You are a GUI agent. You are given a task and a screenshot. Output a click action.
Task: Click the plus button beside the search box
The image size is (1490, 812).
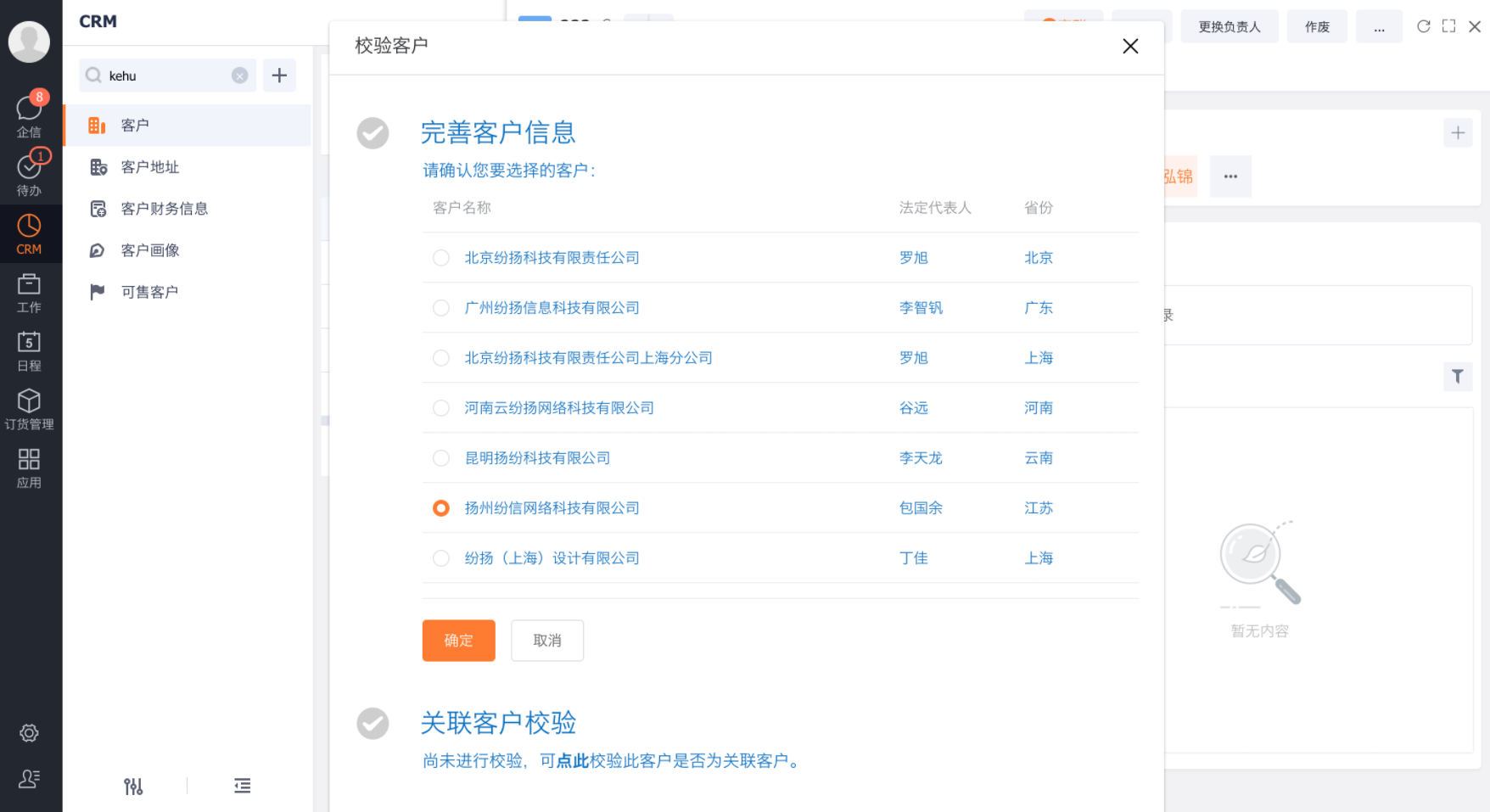(279, 76)
